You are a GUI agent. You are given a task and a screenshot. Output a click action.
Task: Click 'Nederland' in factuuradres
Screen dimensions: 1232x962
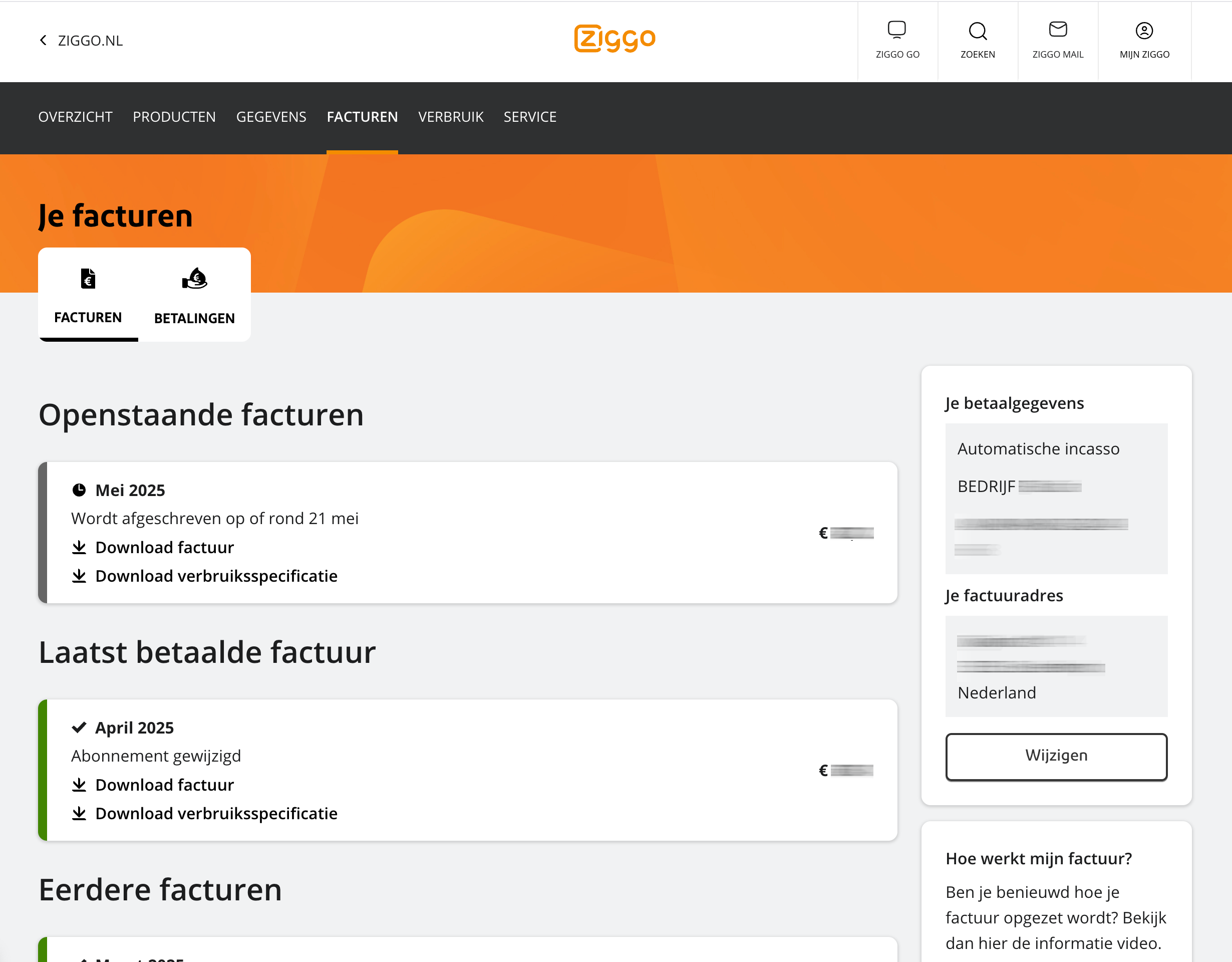(997, 693)
